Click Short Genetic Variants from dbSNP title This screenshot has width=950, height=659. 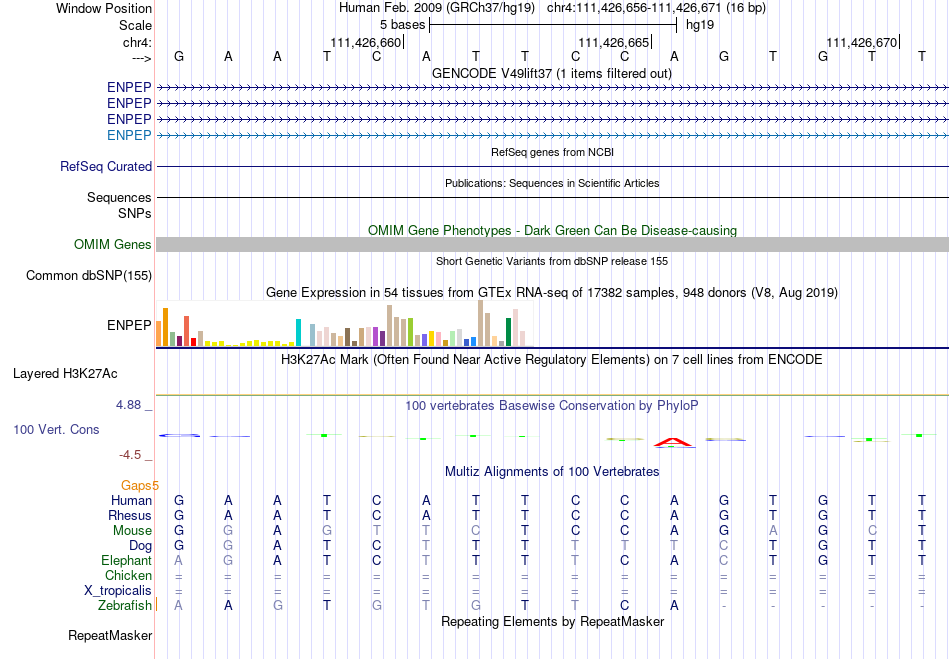pos(552,262)
